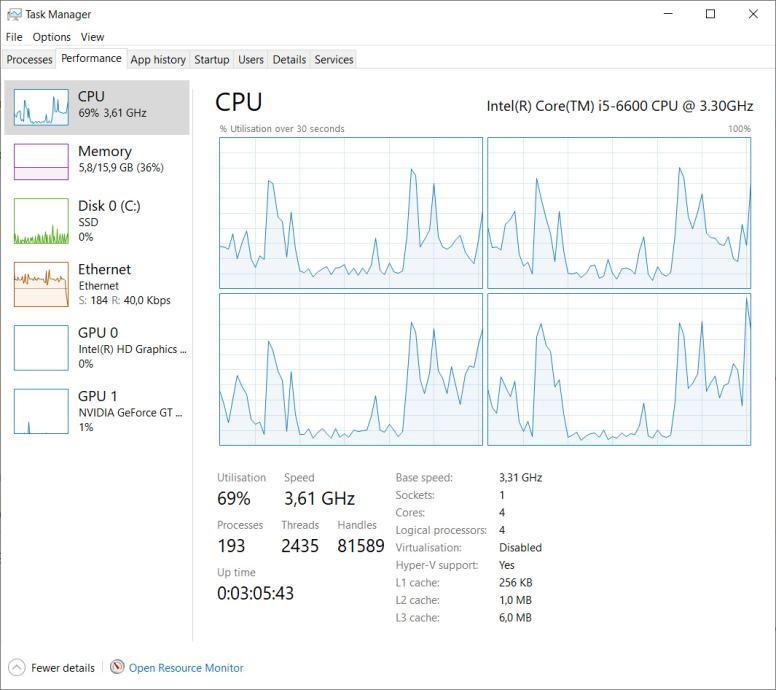Screen dimensions: 776x690
Task: Select the CPU mini graph thumbnail
Action: click(41, 106)
